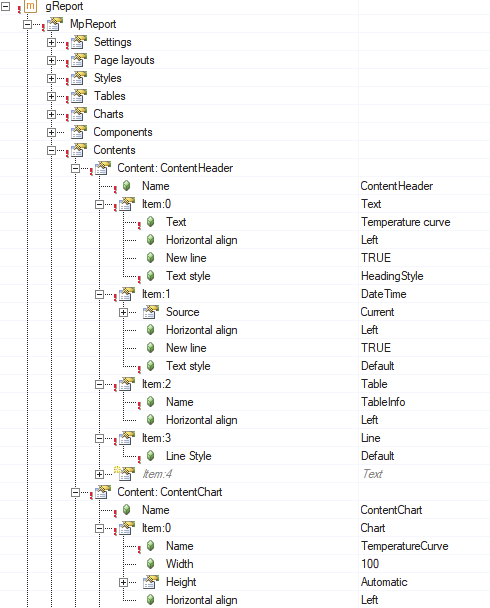Collapse Item:0 under ContentHeader

(x=99, y=204)
